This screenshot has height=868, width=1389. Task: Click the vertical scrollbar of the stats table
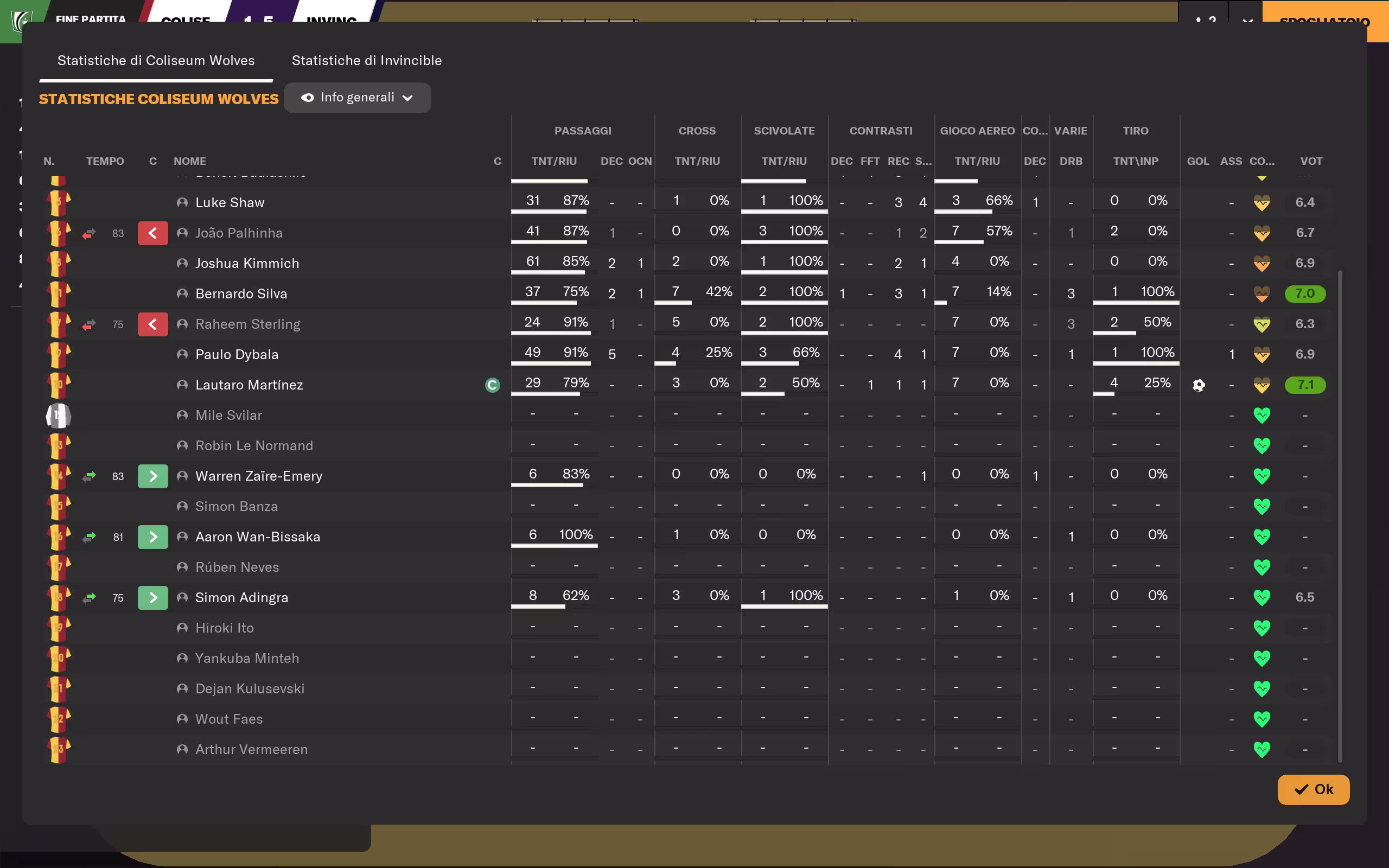tap(1340, 516)
